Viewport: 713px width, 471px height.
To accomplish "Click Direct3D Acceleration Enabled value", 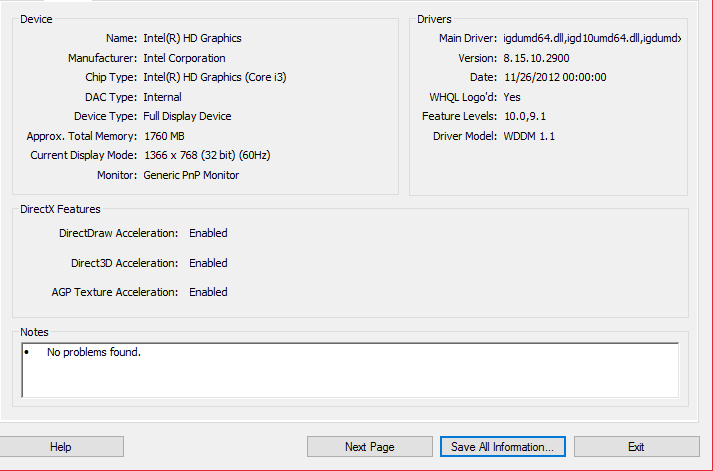I will tap(208, 263).
